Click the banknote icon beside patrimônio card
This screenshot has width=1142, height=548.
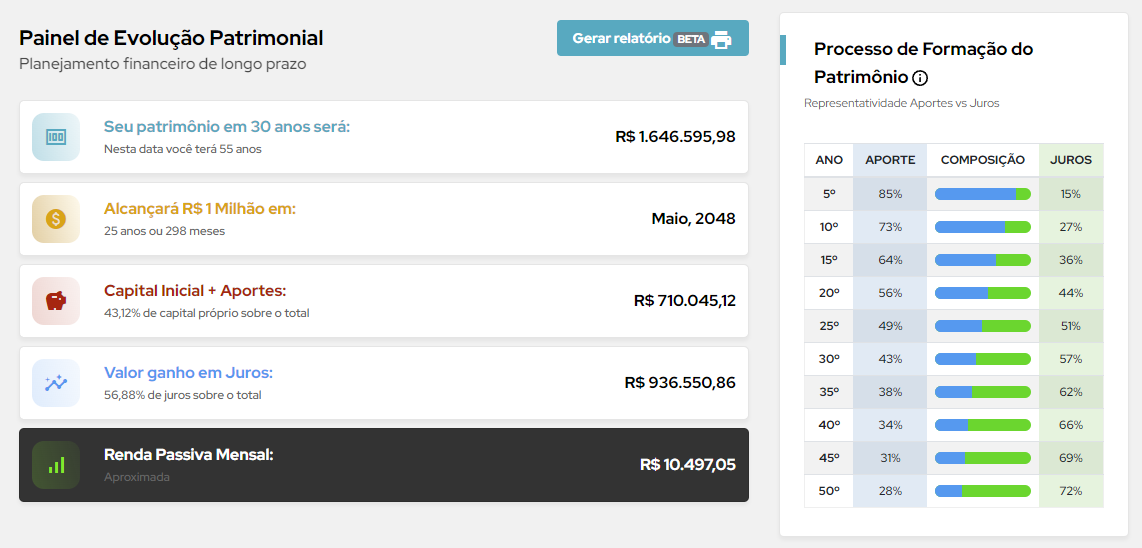(56, 137)
